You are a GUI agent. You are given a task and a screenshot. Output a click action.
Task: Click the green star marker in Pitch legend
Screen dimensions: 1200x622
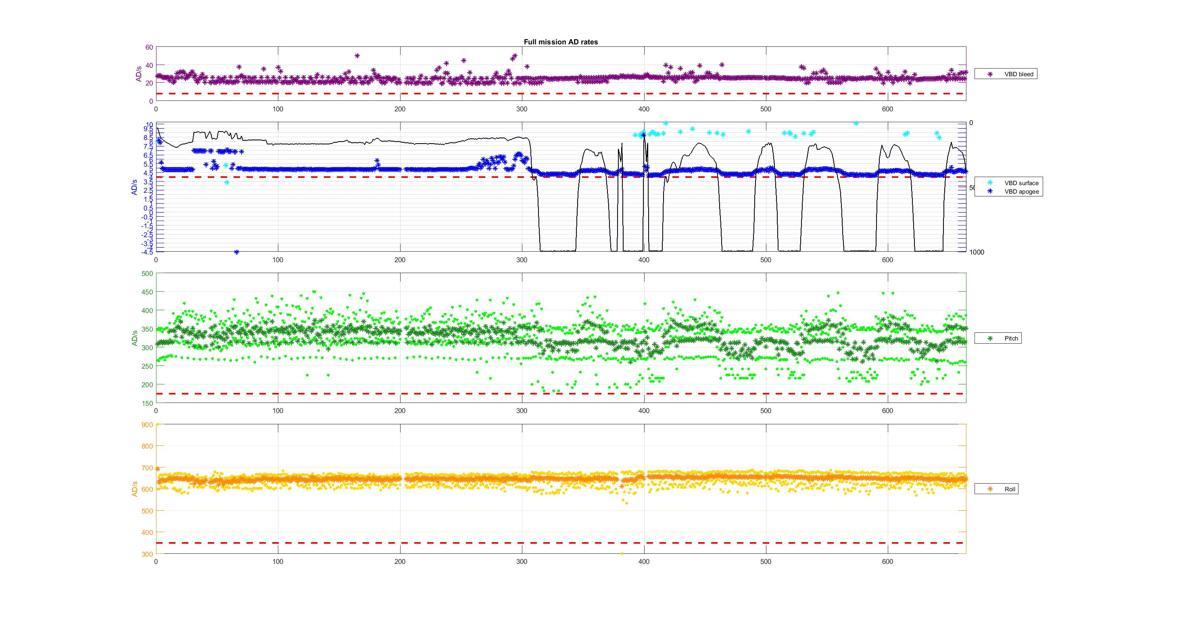tap(991, 339)
